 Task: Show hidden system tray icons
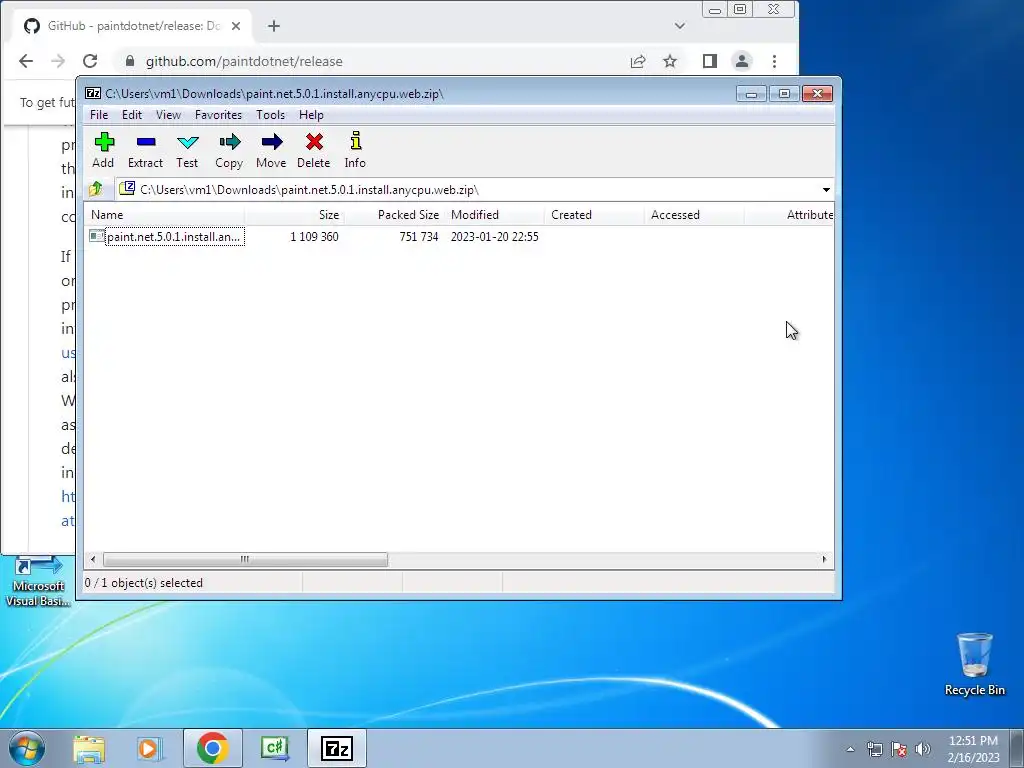(850, 749)
